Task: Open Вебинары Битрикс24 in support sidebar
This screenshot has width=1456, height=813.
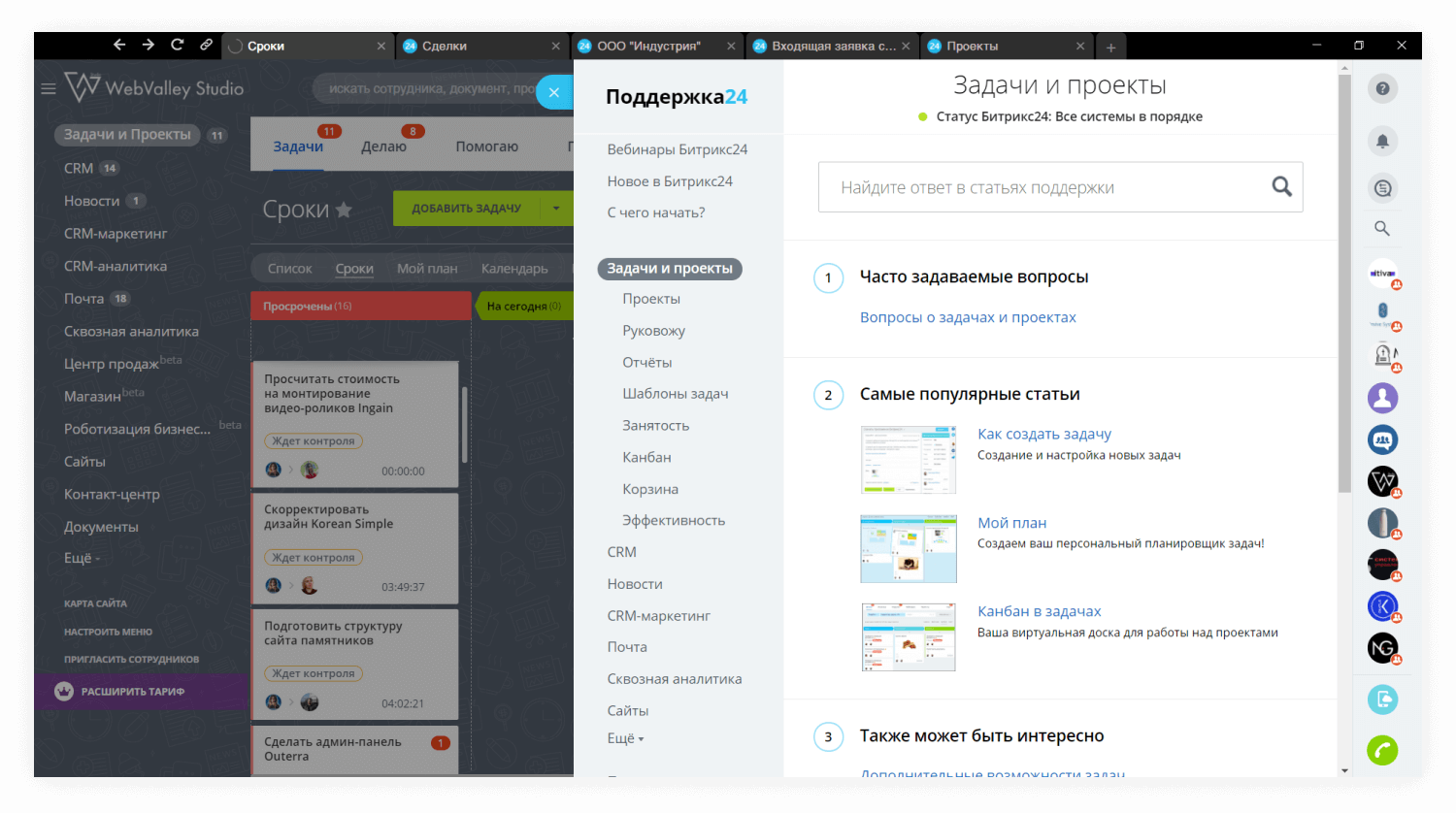Action: (678, 149)
